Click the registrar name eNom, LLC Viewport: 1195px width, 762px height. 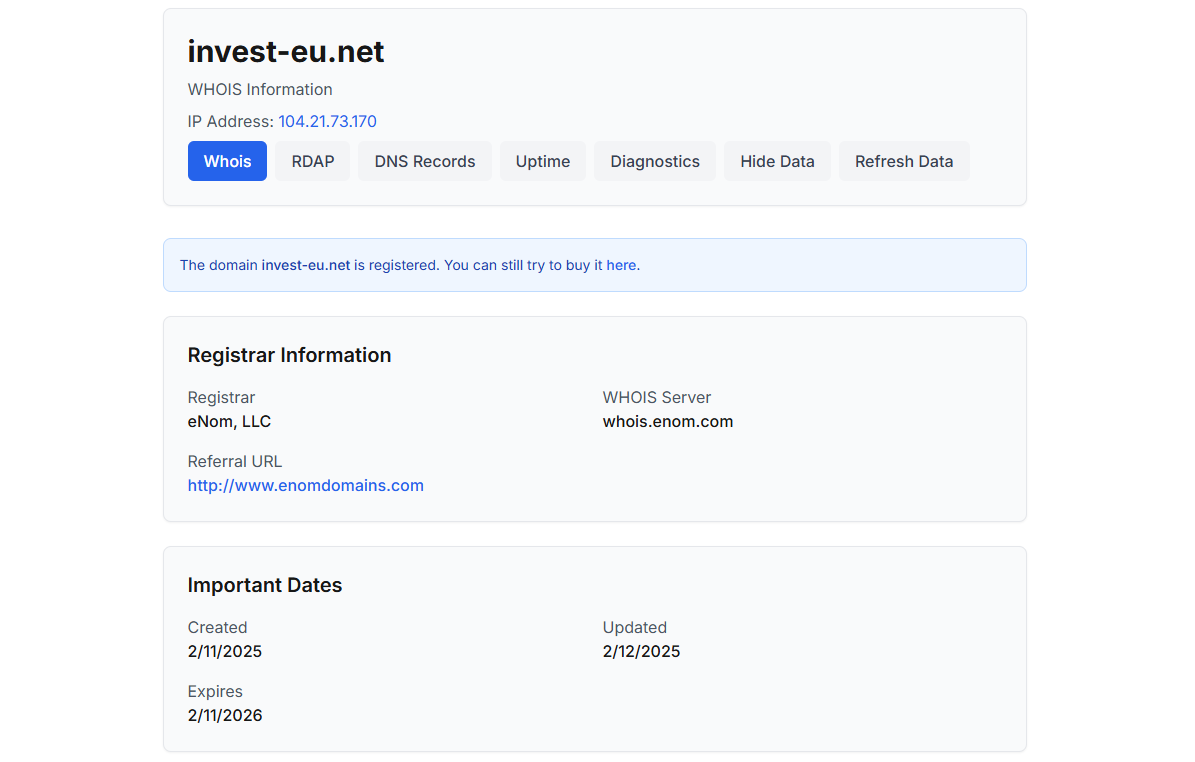(x=229, y=421)
